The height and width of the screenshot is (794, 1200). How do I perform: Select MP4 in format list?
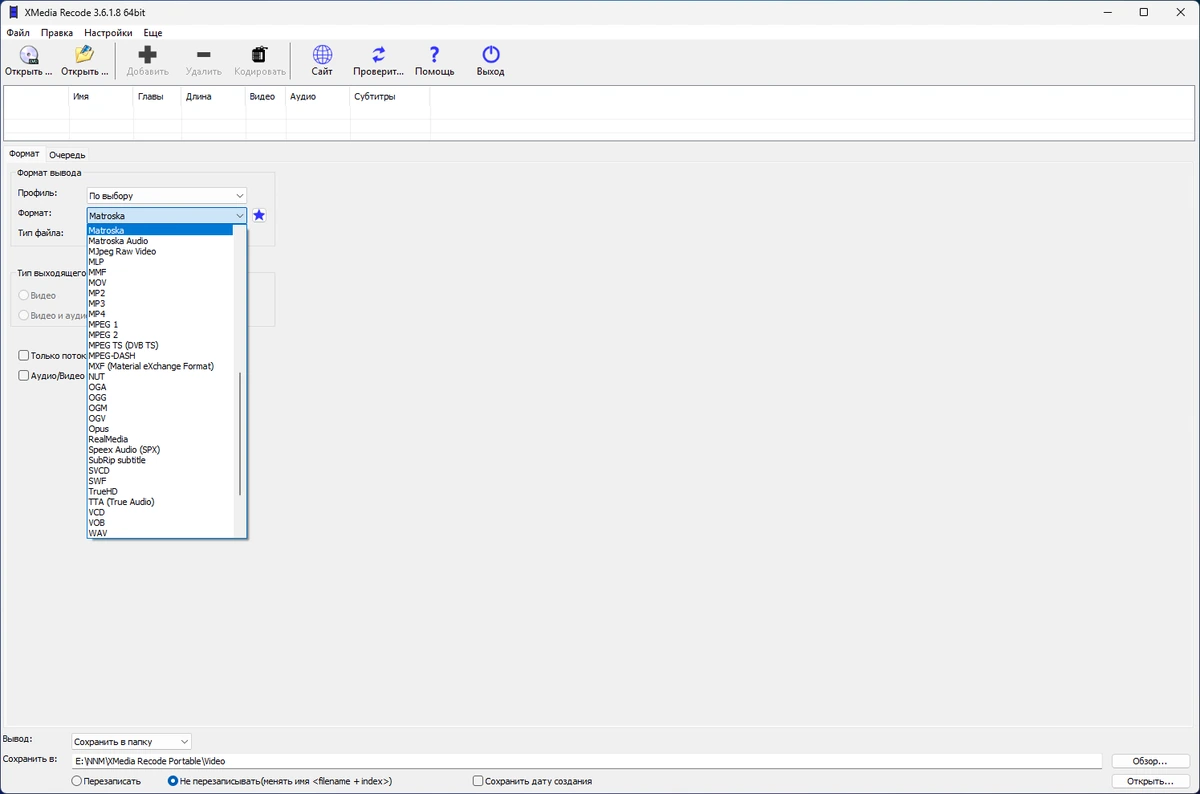(160, 314)
